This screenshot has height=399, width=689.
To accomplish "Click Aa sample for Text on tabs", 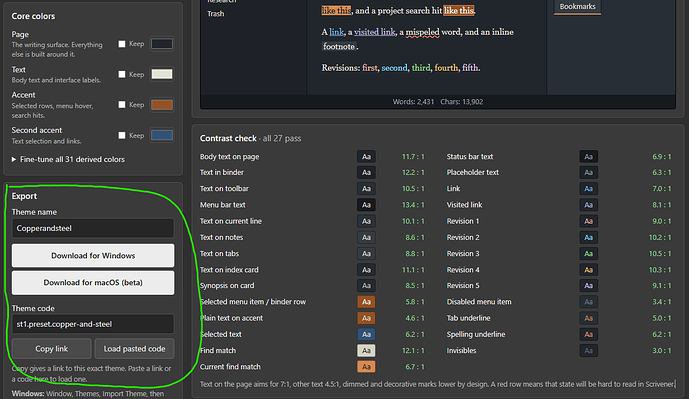I will [366, 254].
